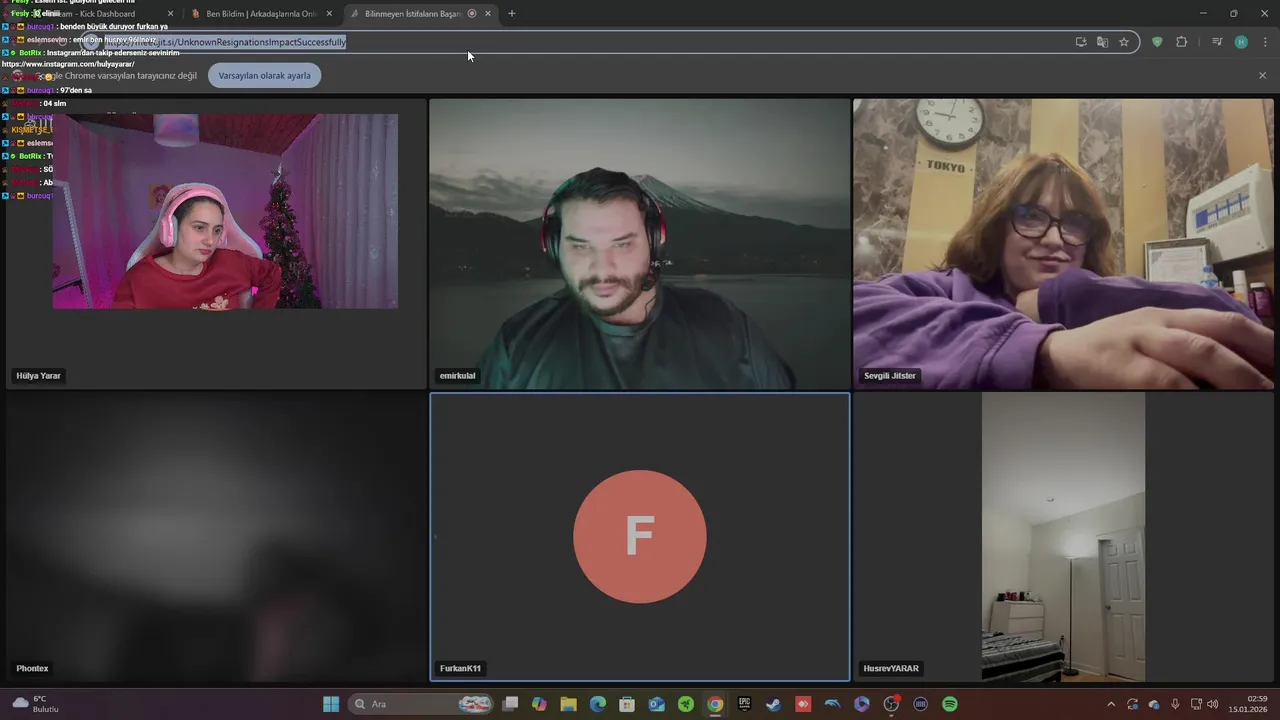Image resolution: width=1280 pixels, height=720 pixels.
Task: Click the Hülya Yarar name label
Action: [39, 376]
